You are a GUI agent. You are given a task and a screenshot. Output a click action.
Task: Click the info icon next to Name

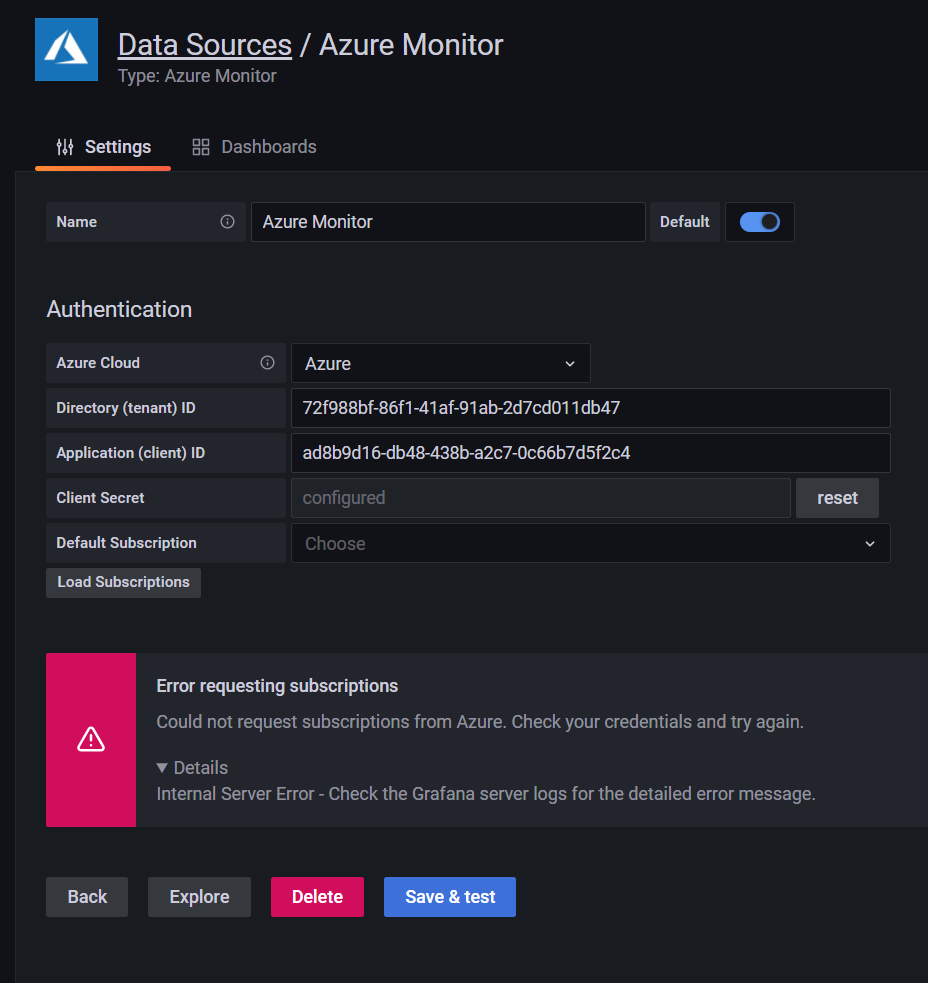click(227, 222)
